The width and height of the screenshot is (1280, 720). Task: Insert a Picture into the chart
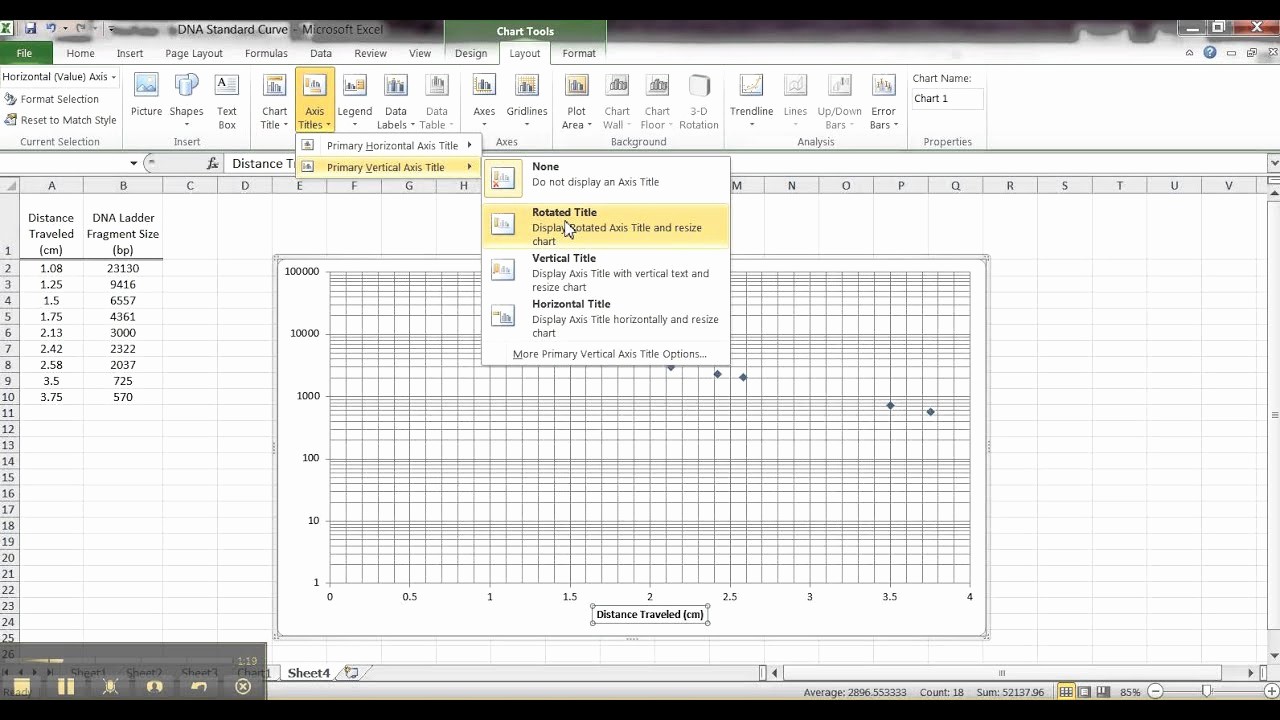point(145,99)
